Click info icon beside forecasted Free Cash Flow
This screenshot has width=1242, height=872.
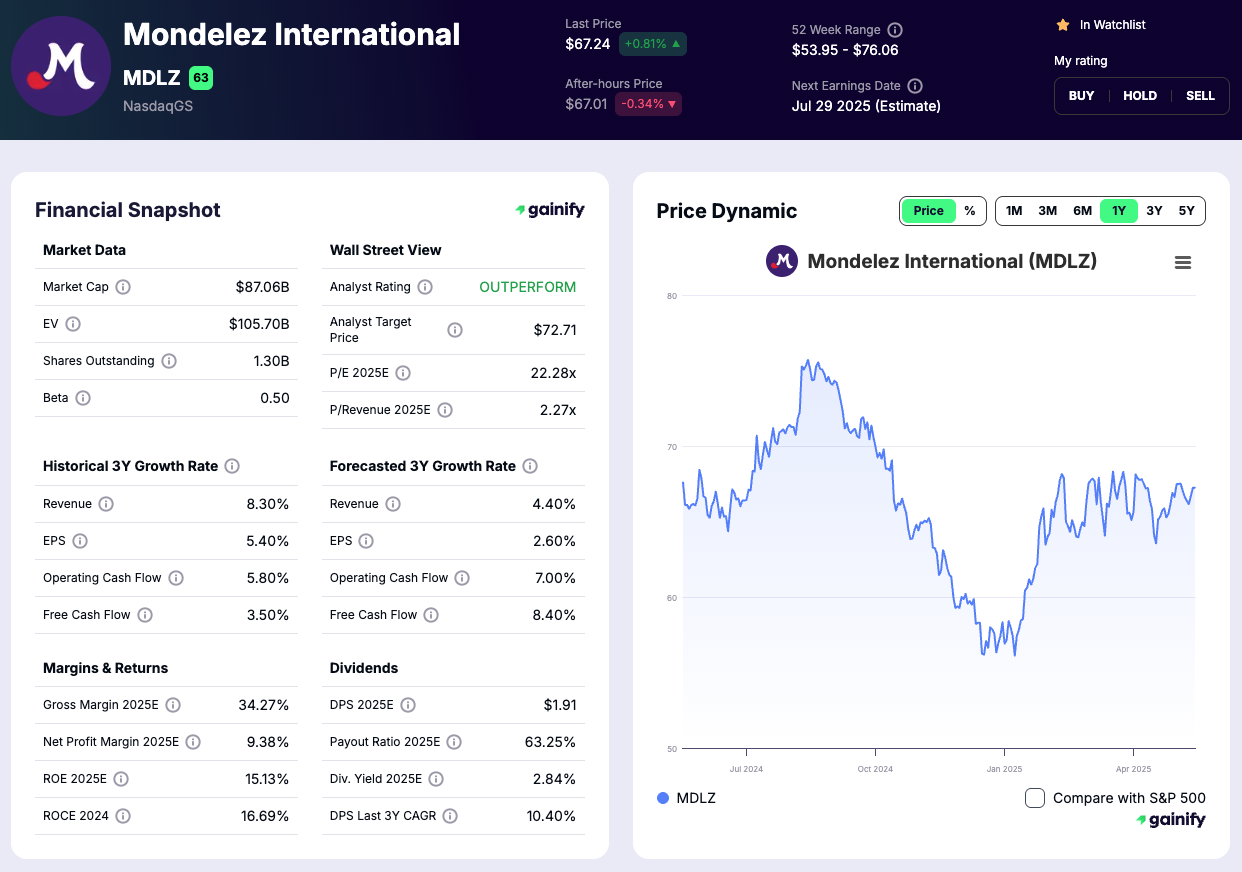(431, 615)
